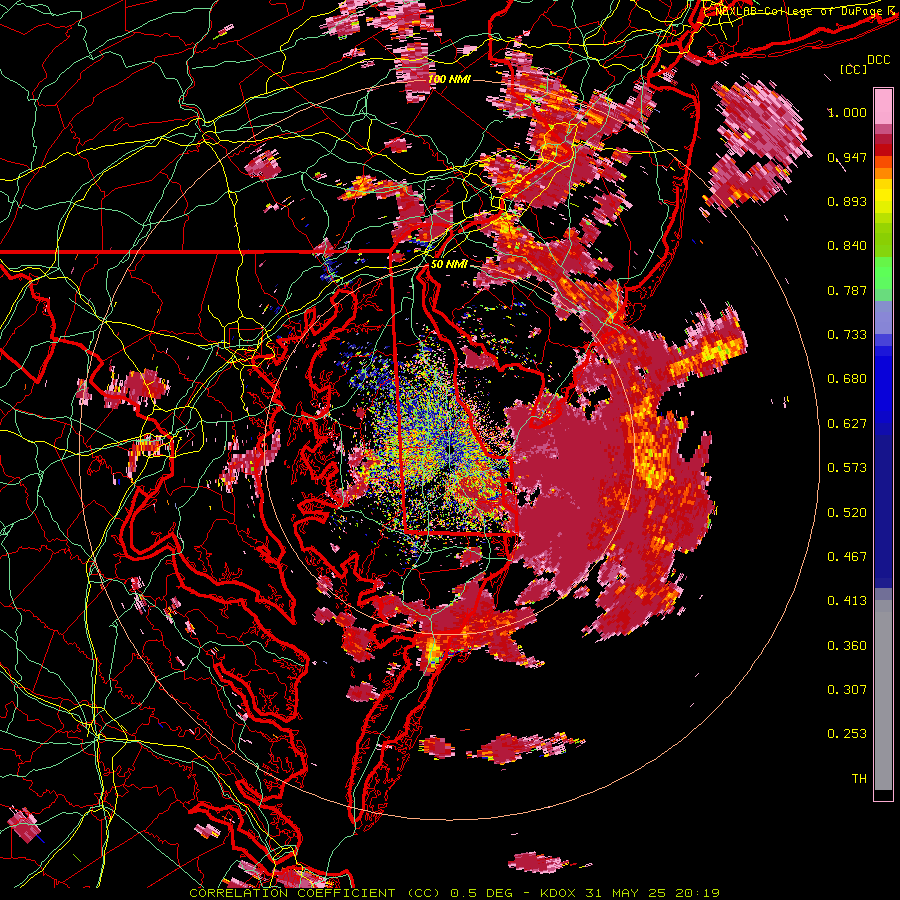900x900 pixels.
Task: Click the TH threshold label in legend
Action: [x=859, y=779]
